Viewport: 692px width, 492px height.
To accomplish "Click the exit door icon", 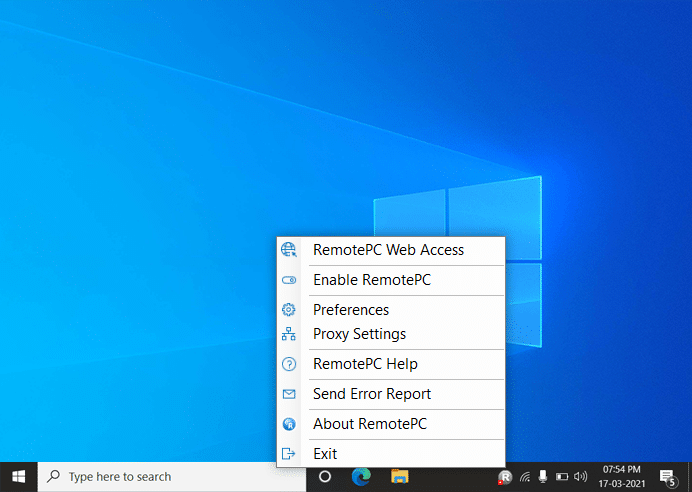I will 288,454.
